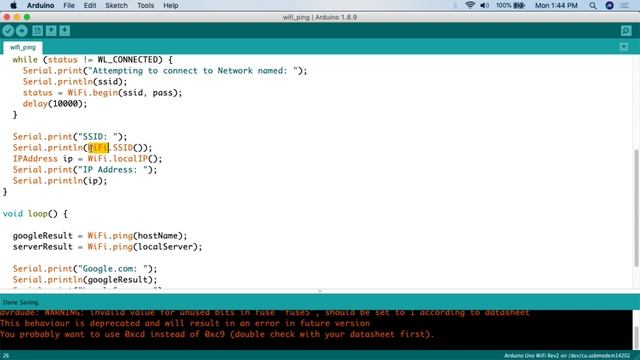The height and width of the screenshot is (360, 640).
Task: Click the 'Done Saving.' status message
Action: tap(21, 302)
